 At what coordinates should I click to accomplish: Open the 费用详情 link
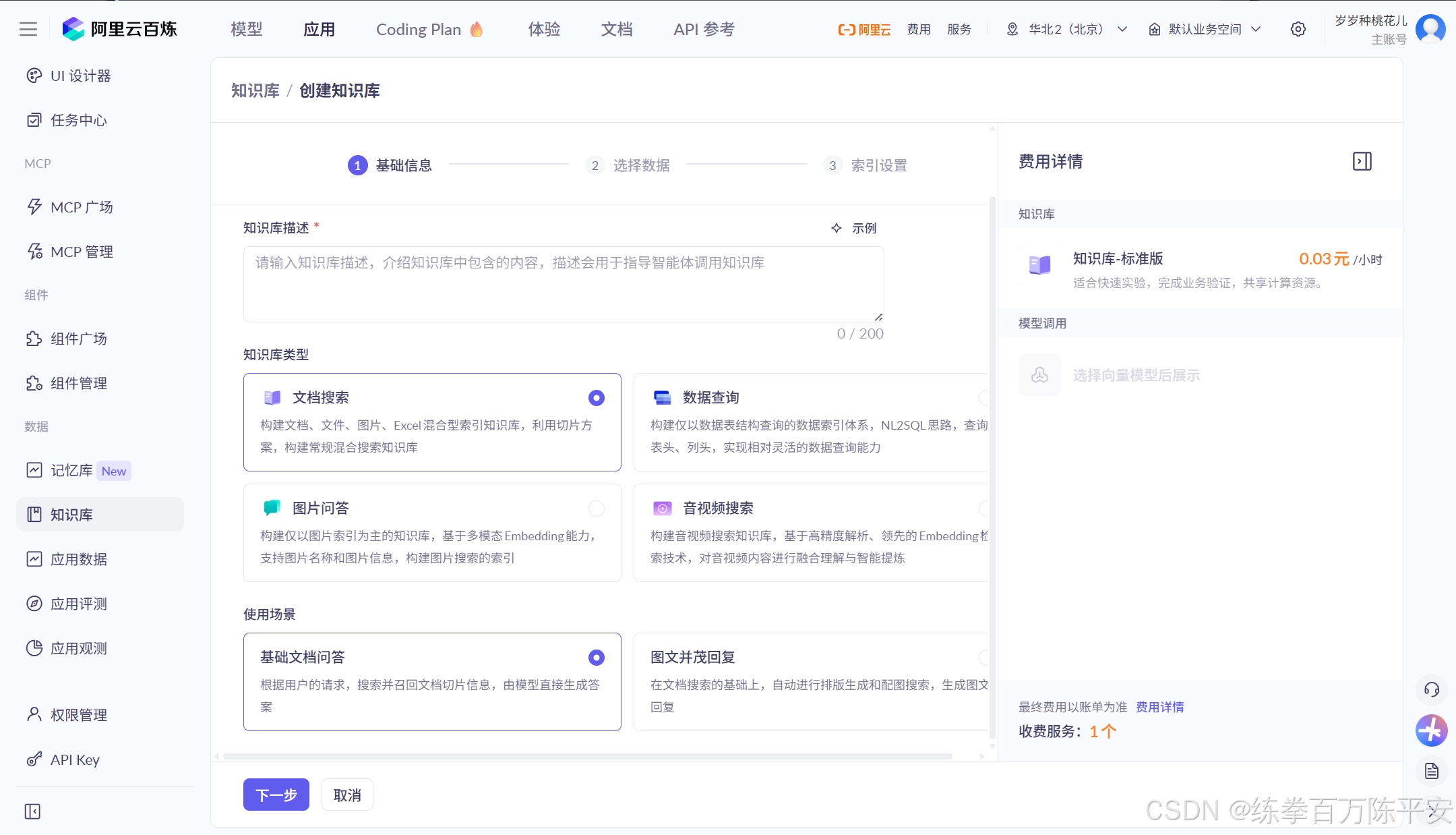coord(1159,707)
